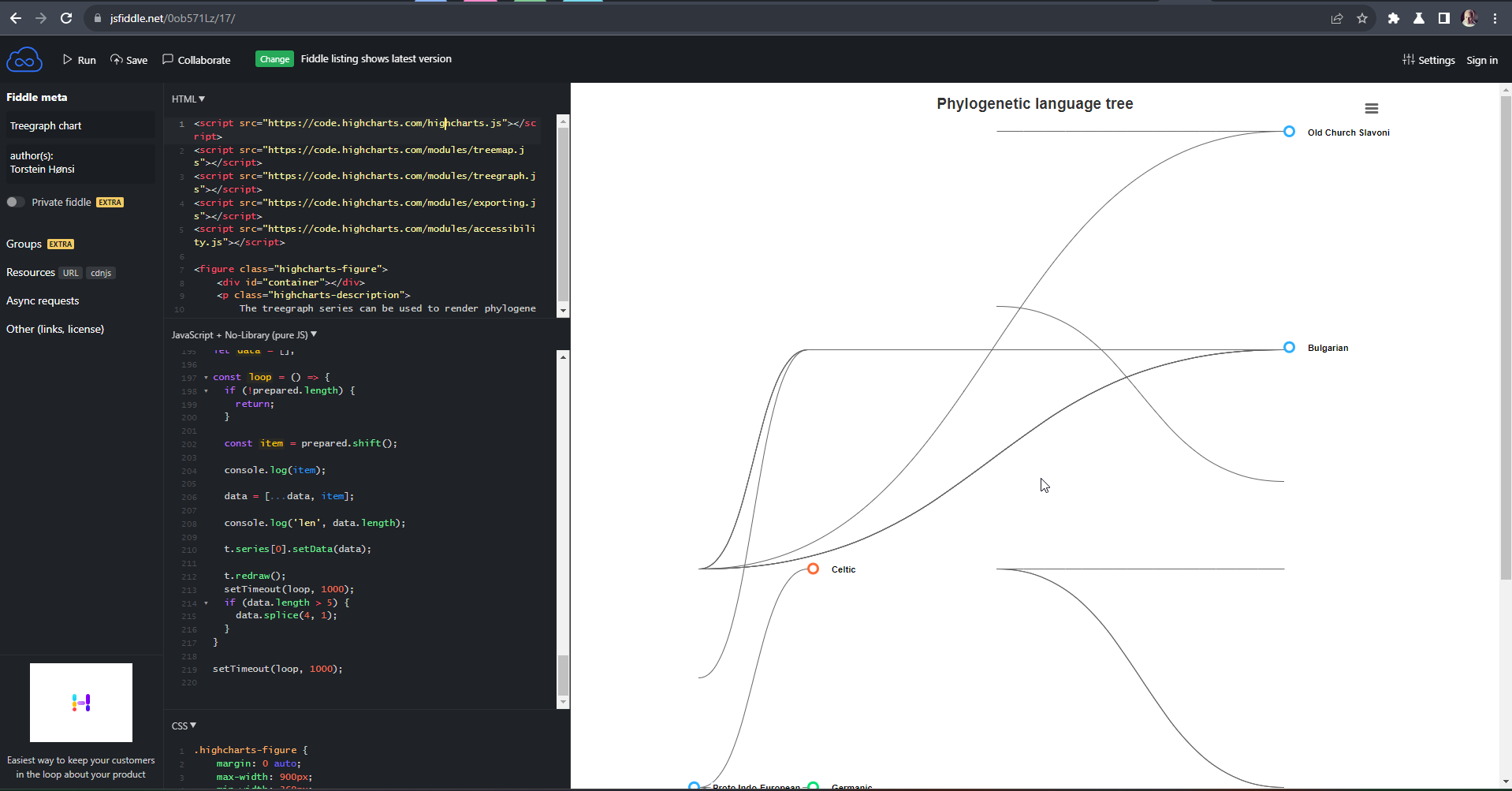
Task: Open the chart's export hamburger menu
Action: click(x=1371, y=108)
